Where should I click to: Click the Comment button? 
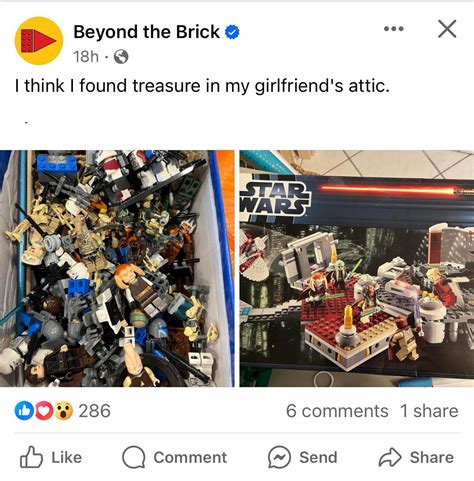(174, 457)
